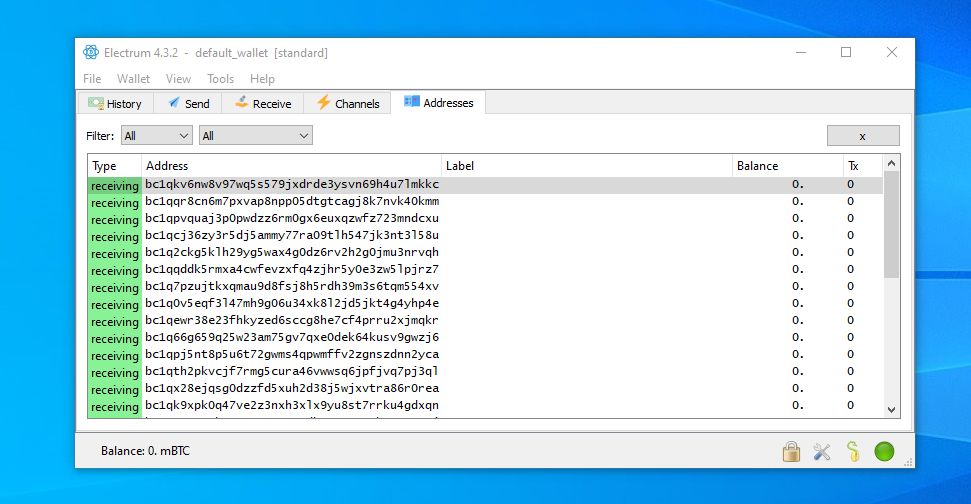Screen dimensions: 971x504
Task: Maximize the Electrum window
Action: click(x=846, y=53)
